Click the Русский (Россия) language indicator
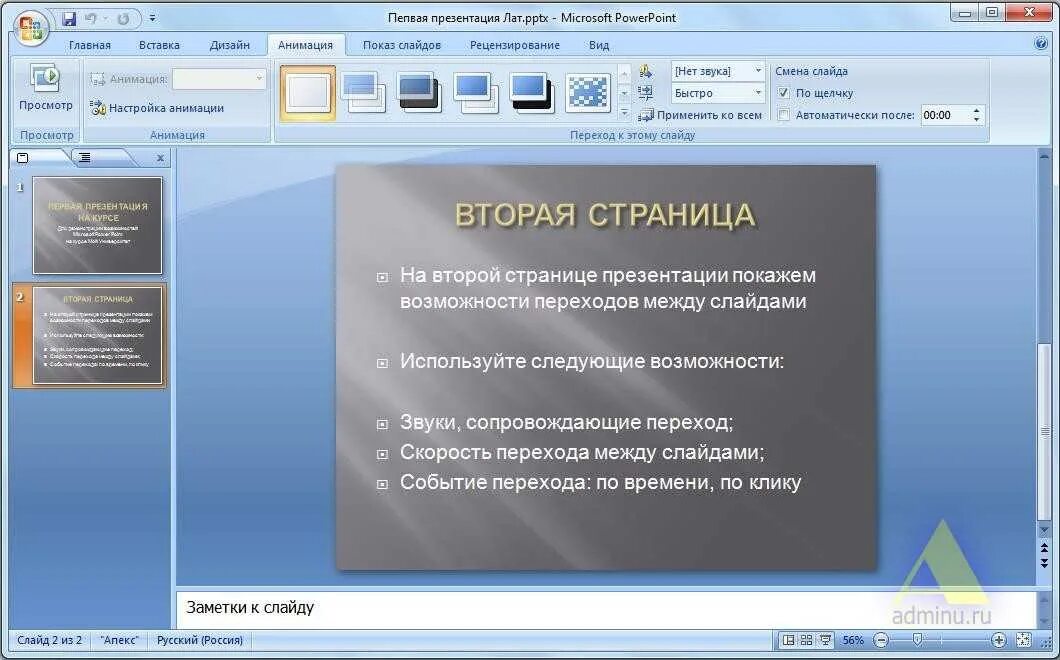This screenshot has height=660, width=1060. (199, 640)
